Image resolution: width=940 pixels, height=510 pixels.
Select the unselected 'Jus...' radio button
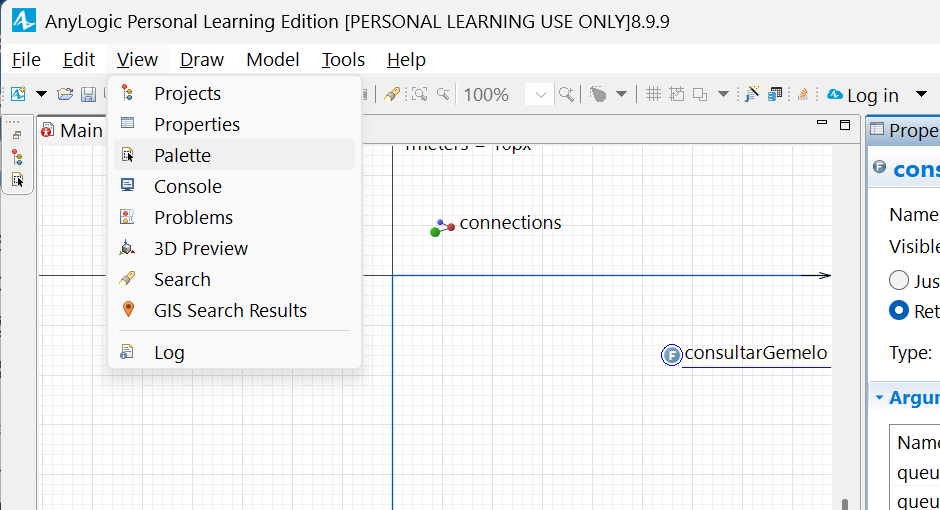(x=899, y=280)
